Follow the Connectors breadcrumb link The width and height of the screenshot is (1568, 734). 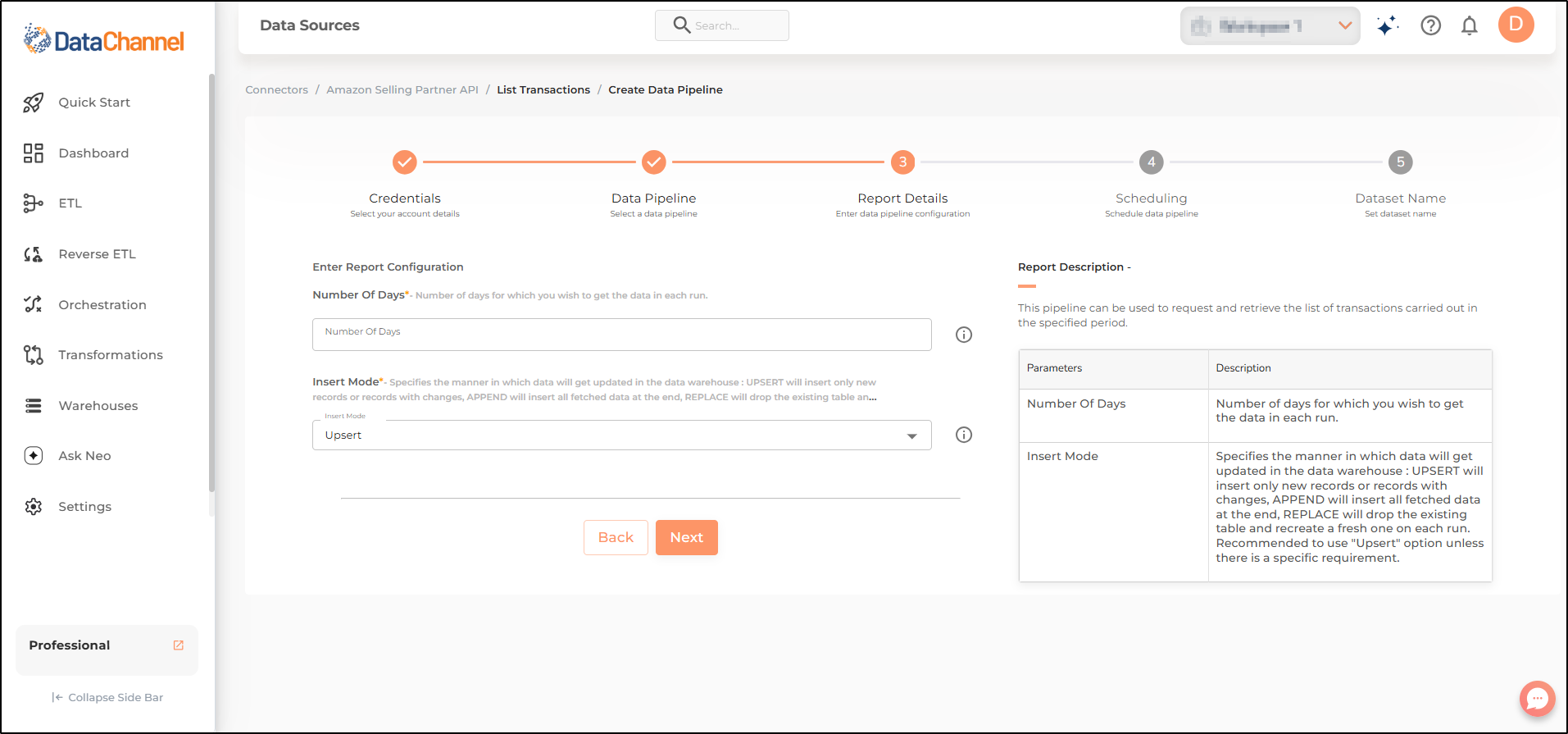[x=277, y=90]
